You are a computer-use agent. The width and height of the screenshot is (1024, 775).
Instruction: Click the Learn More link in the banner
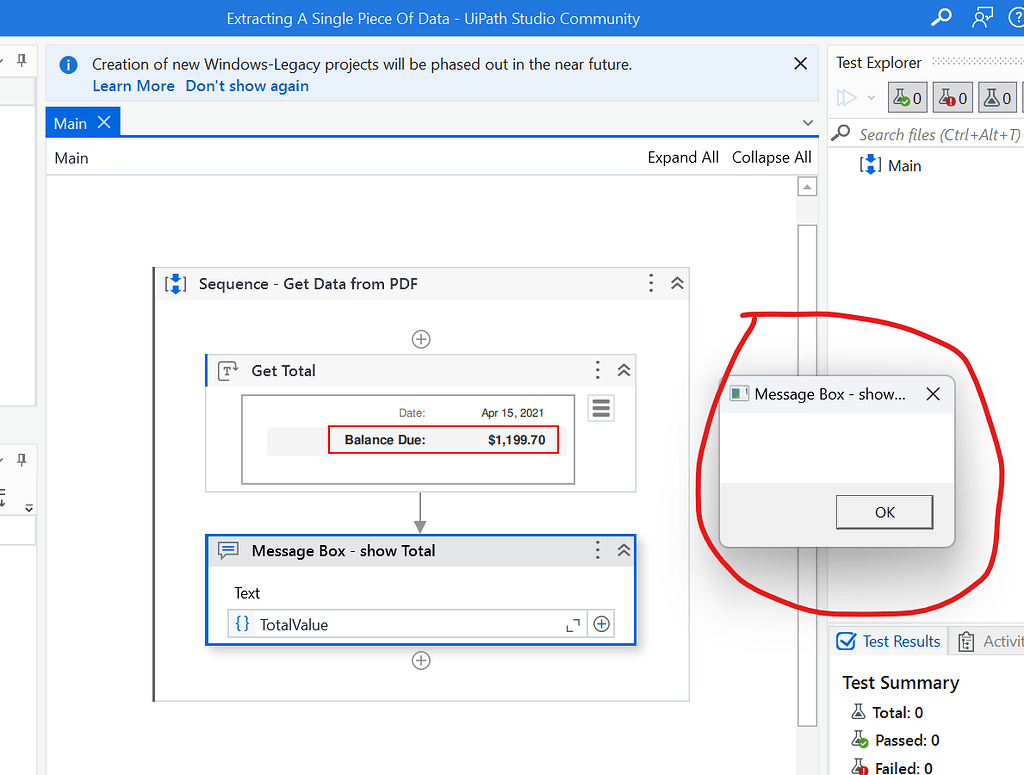click(133, 86)
